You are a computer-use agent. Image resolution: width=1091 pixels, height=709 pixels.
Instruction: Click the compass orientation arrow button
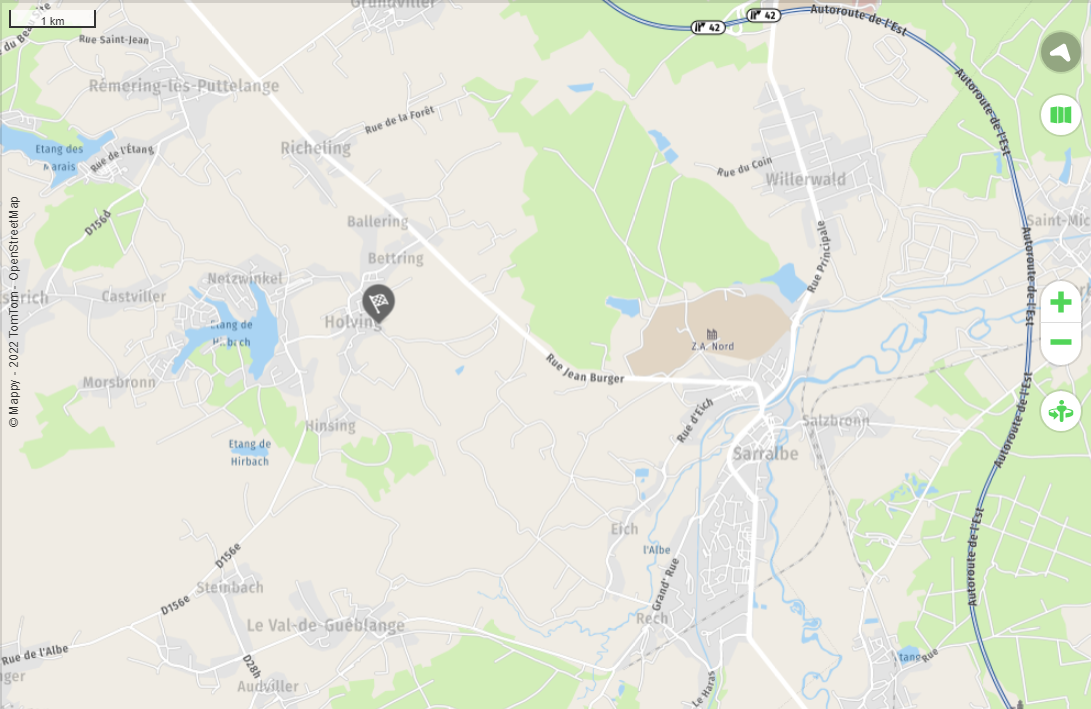click(x=1060, y=52)
